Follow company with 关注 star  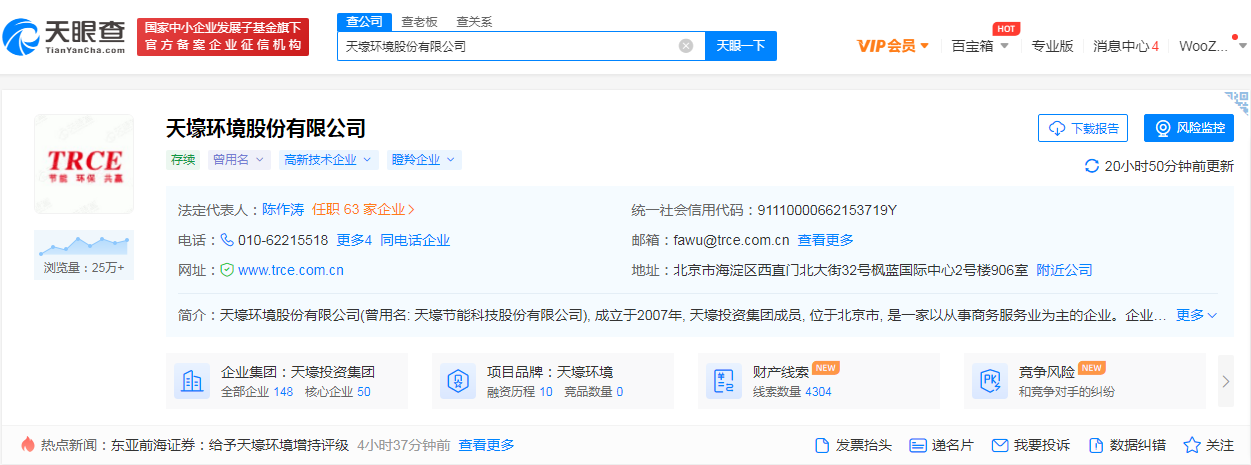(x=1192, y=445)
